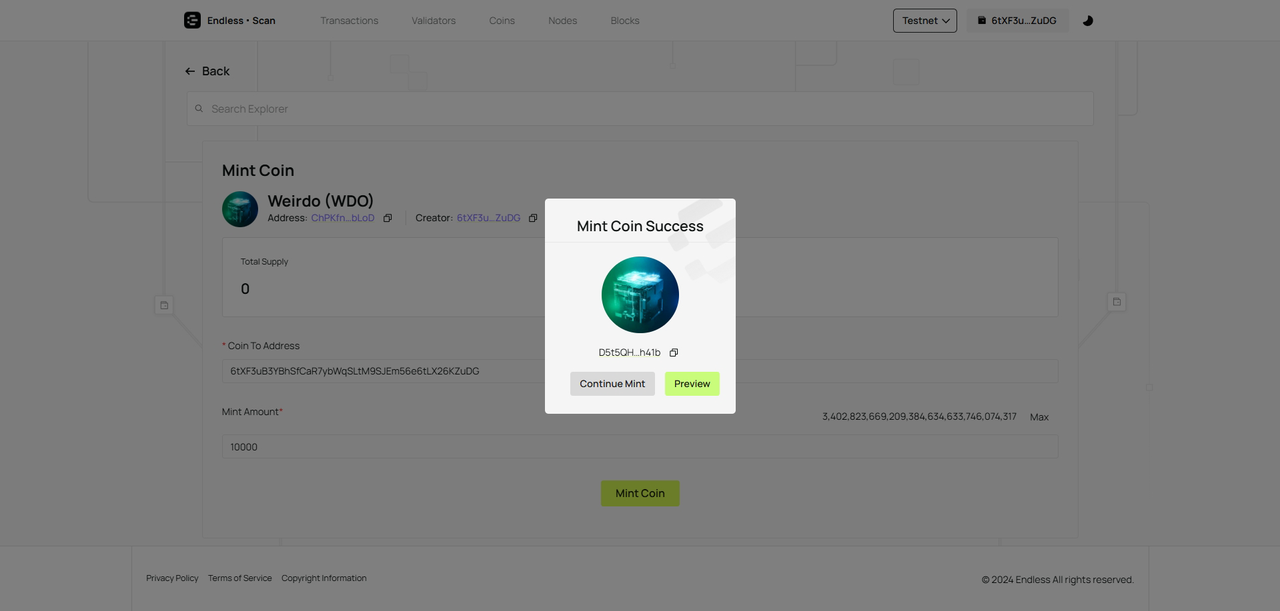This screenshot has width=1280, height=611.
Task: Set mint amount to Max
Action: point(1039,417)
